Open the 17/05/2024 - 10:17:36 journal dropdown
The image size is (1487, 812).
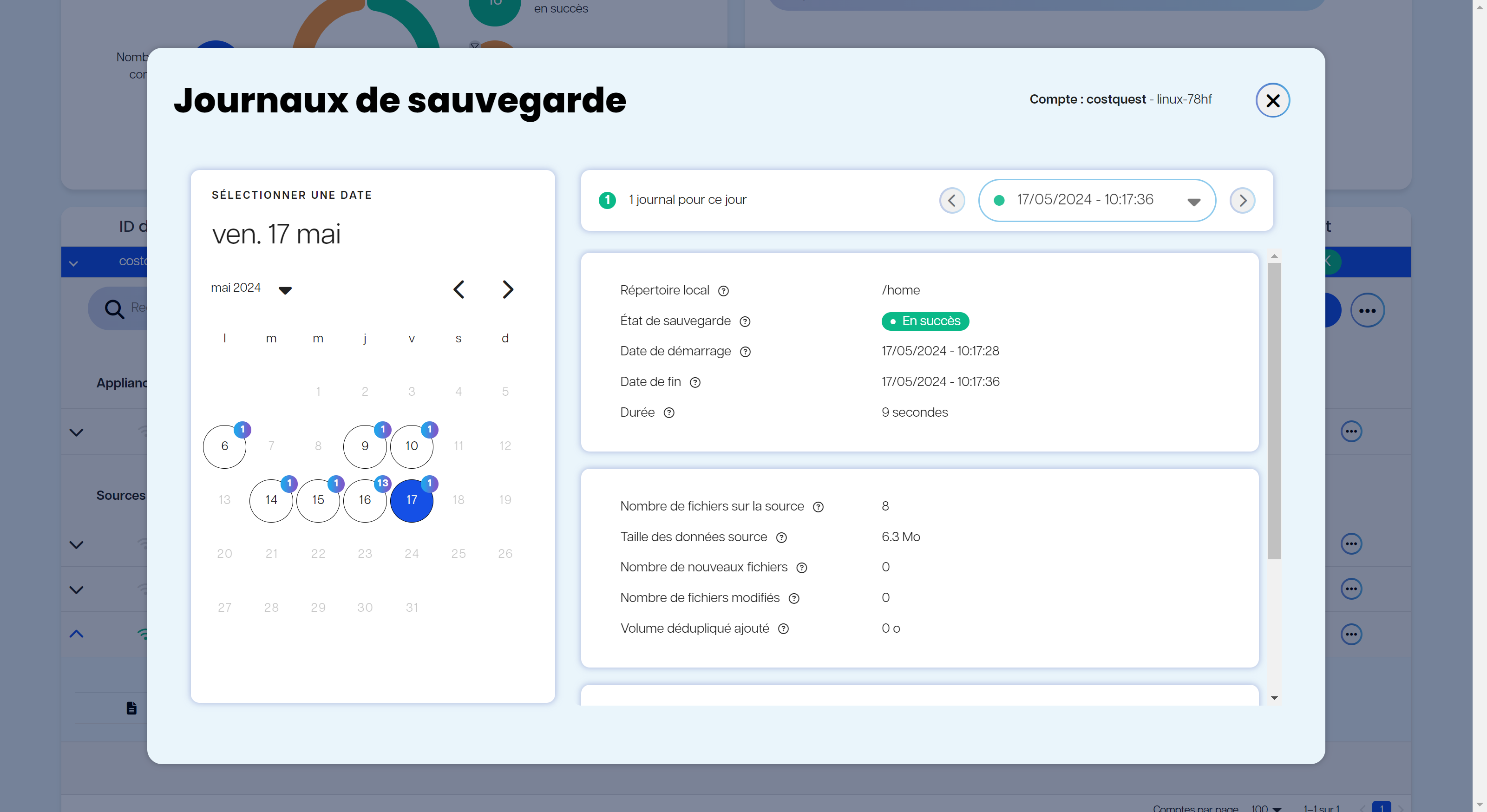pos(1097,200)
